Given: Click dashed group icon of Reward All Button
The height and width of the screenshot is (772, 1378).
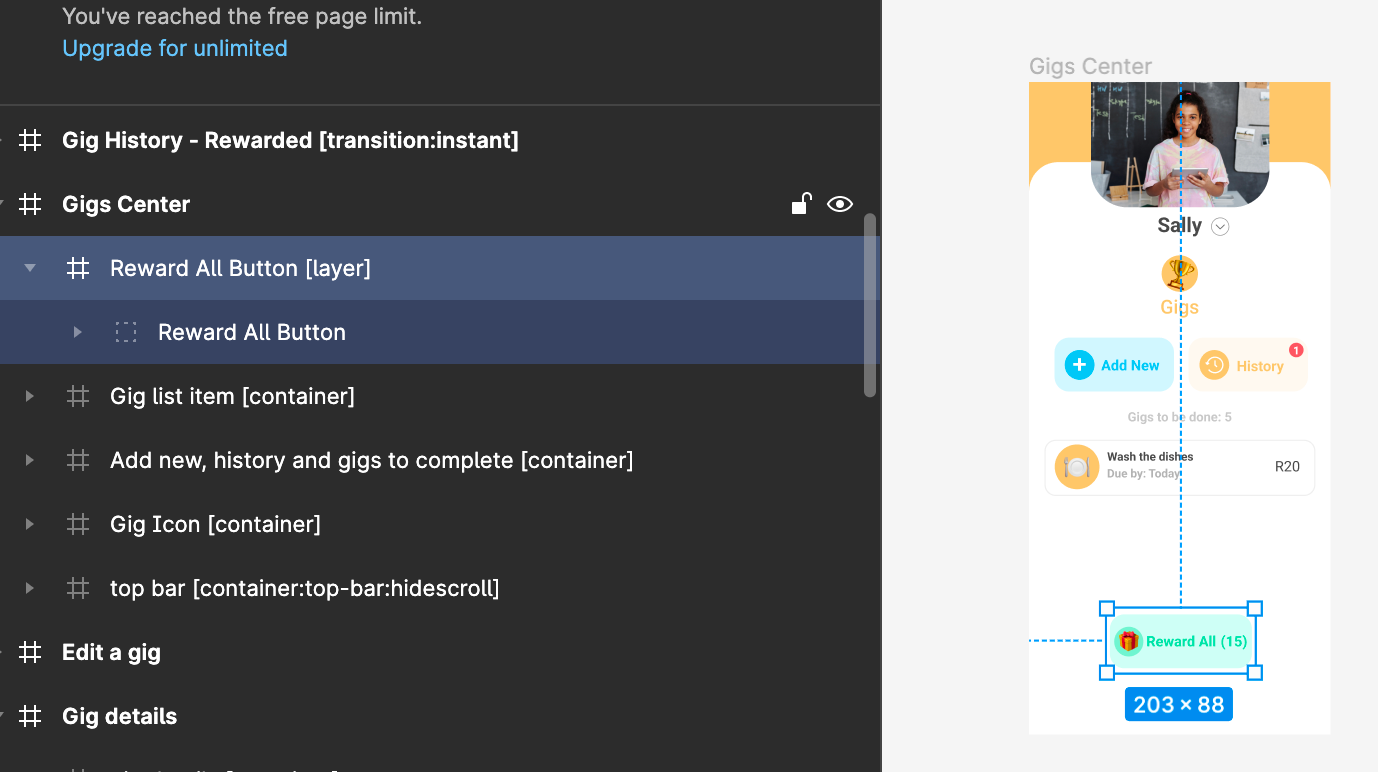Looking at the screenshot, I should coord(126,332).
